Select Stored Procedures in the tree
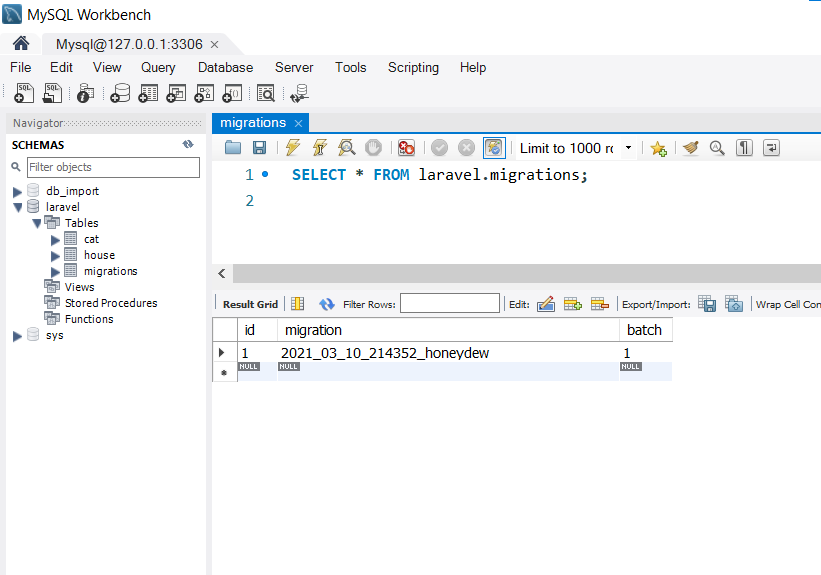Image resolution: width=821 pixels, height=575 pixels. pos(111,303)
